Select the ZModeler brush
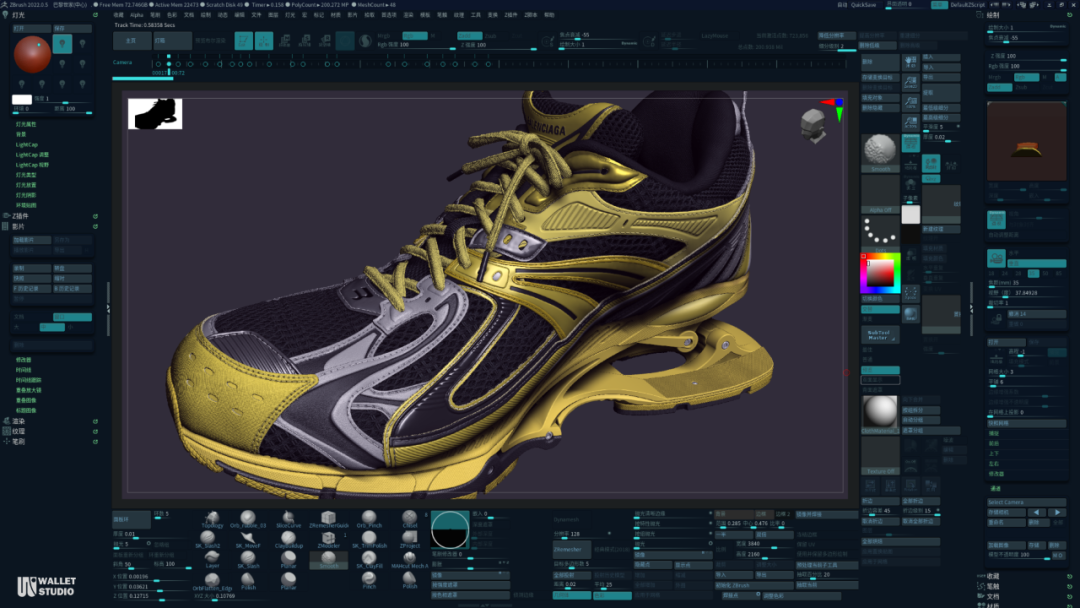Viewport: 1080px width, 608px height. [x=329, y=539]
